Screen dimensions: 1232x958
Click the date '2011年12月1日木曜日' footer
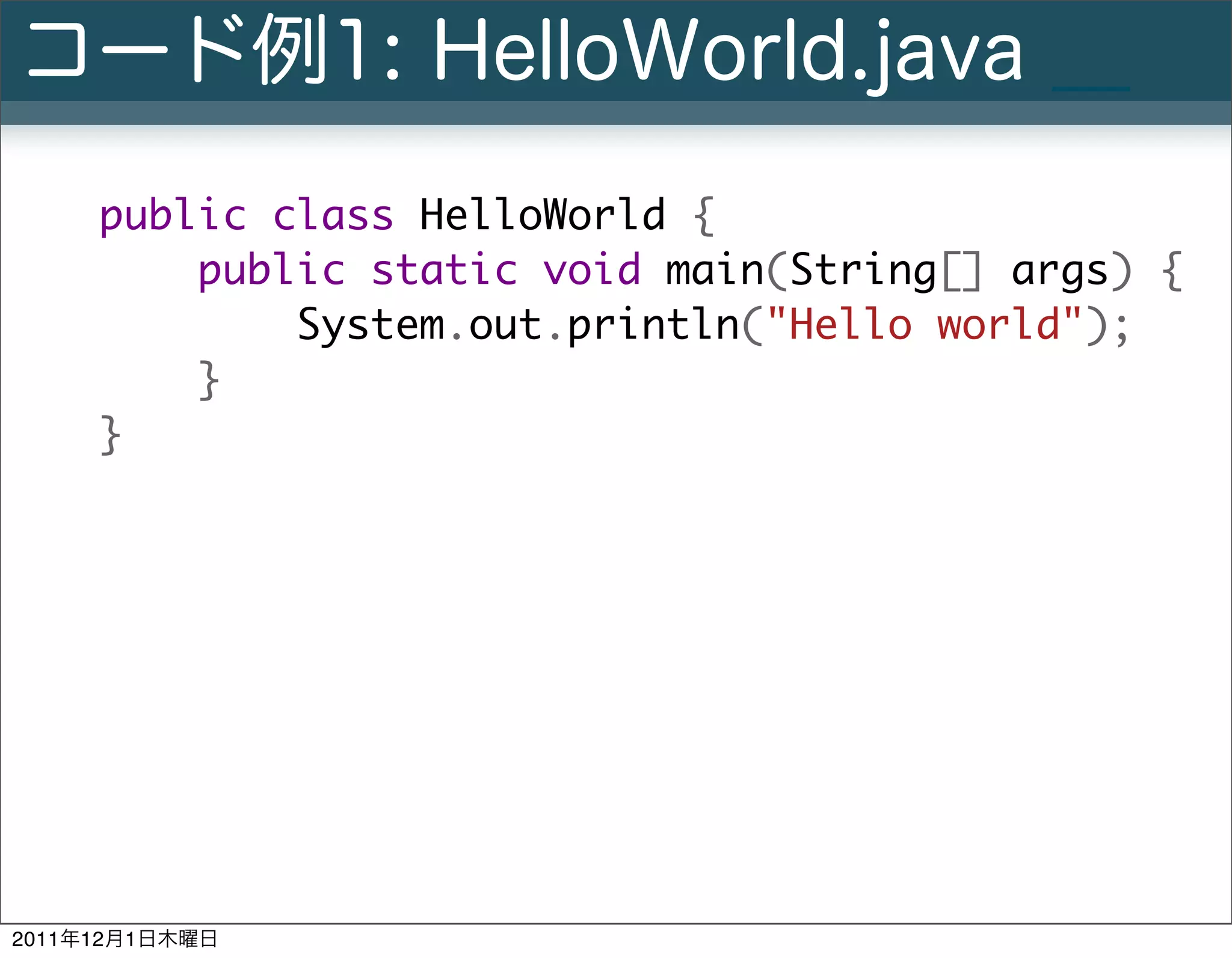(x=114, y=939)
